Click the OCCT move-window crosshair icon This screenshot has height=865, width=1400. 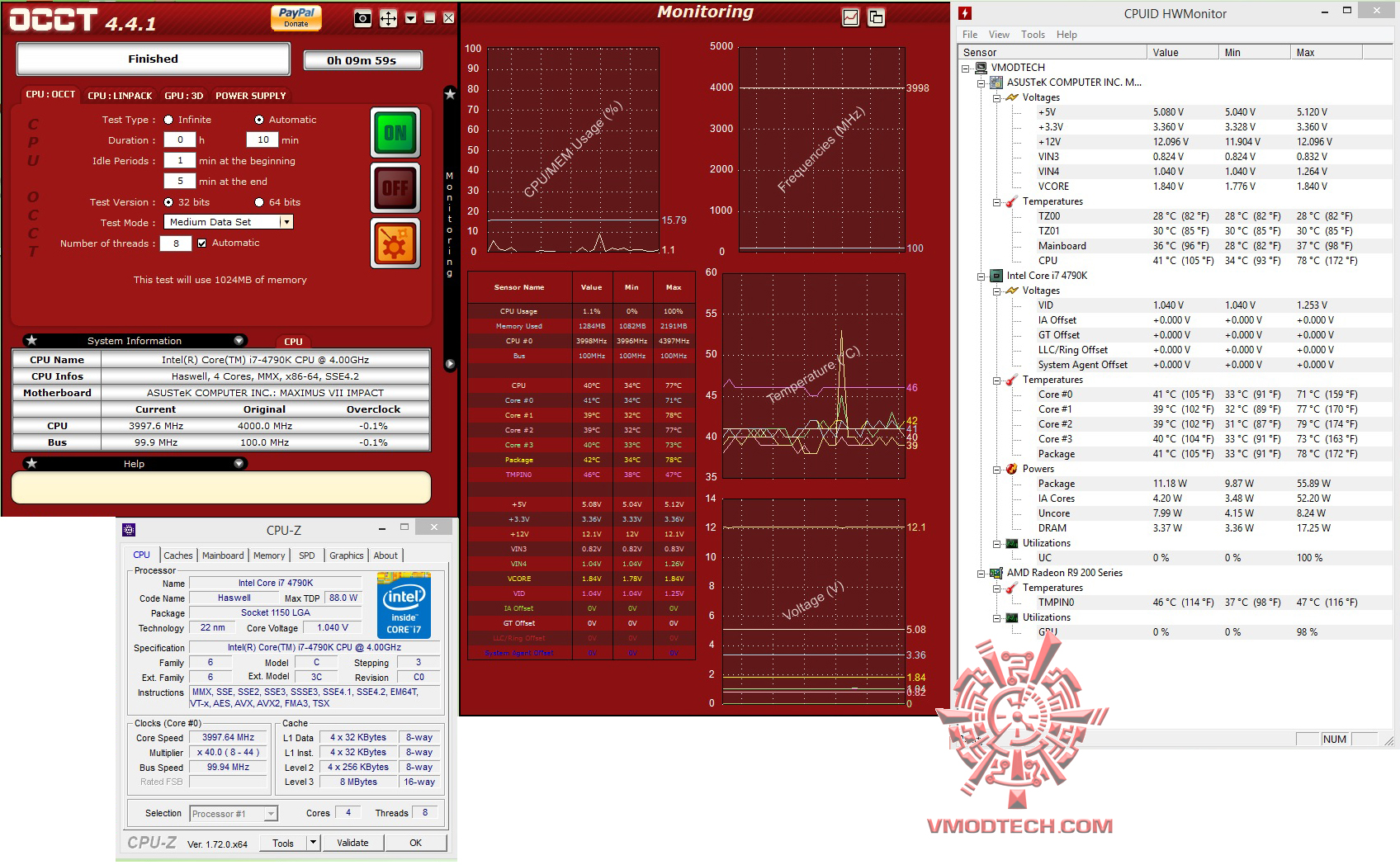tap(388, 18)
